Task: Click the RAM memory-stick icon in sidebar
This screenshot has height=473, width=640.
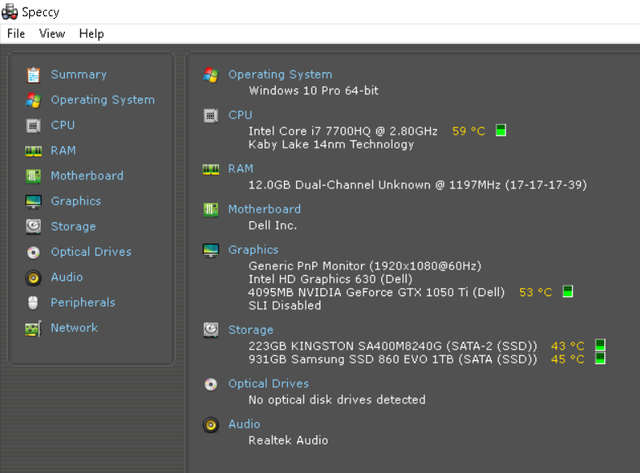Action: (33, 151)
